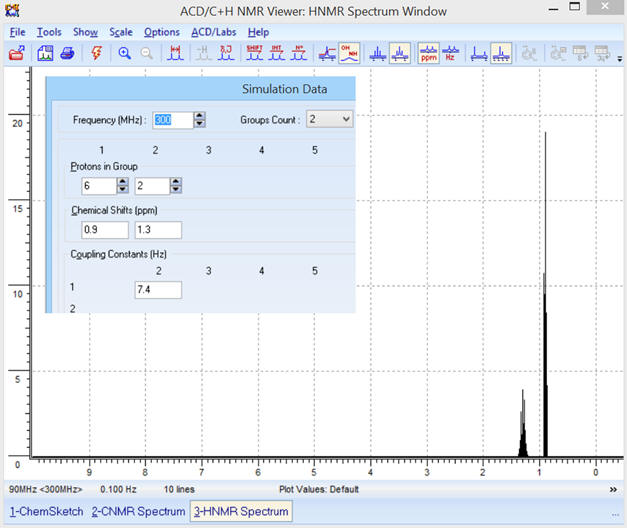Screen dimensions: 627x528
Task: Decrease frequency with the down arrow
Action: coord(199,124)
